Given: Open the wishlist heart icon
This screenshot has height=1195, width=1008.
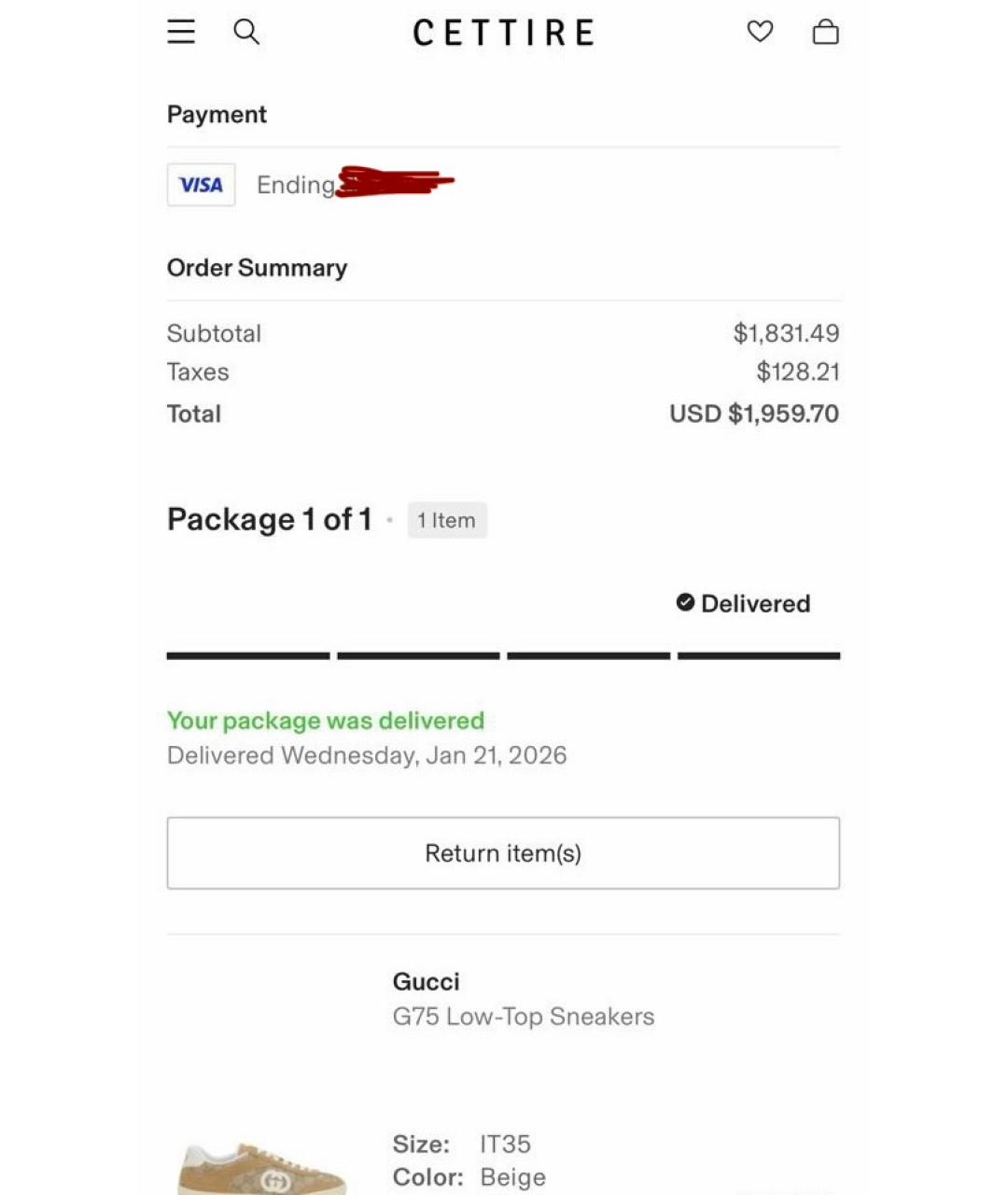Looking at the screenshot, I should tap(760, 32).
